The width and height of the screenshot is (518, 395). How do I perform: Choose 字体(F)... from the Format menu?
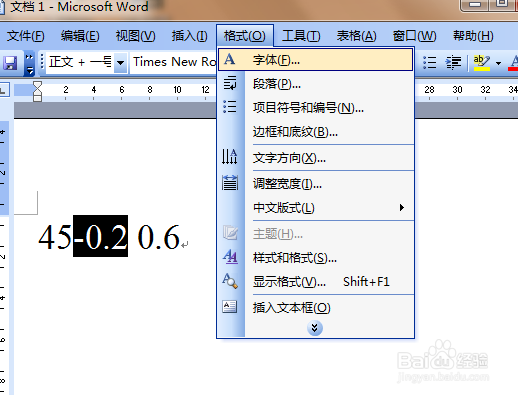[x=315, y=60]
